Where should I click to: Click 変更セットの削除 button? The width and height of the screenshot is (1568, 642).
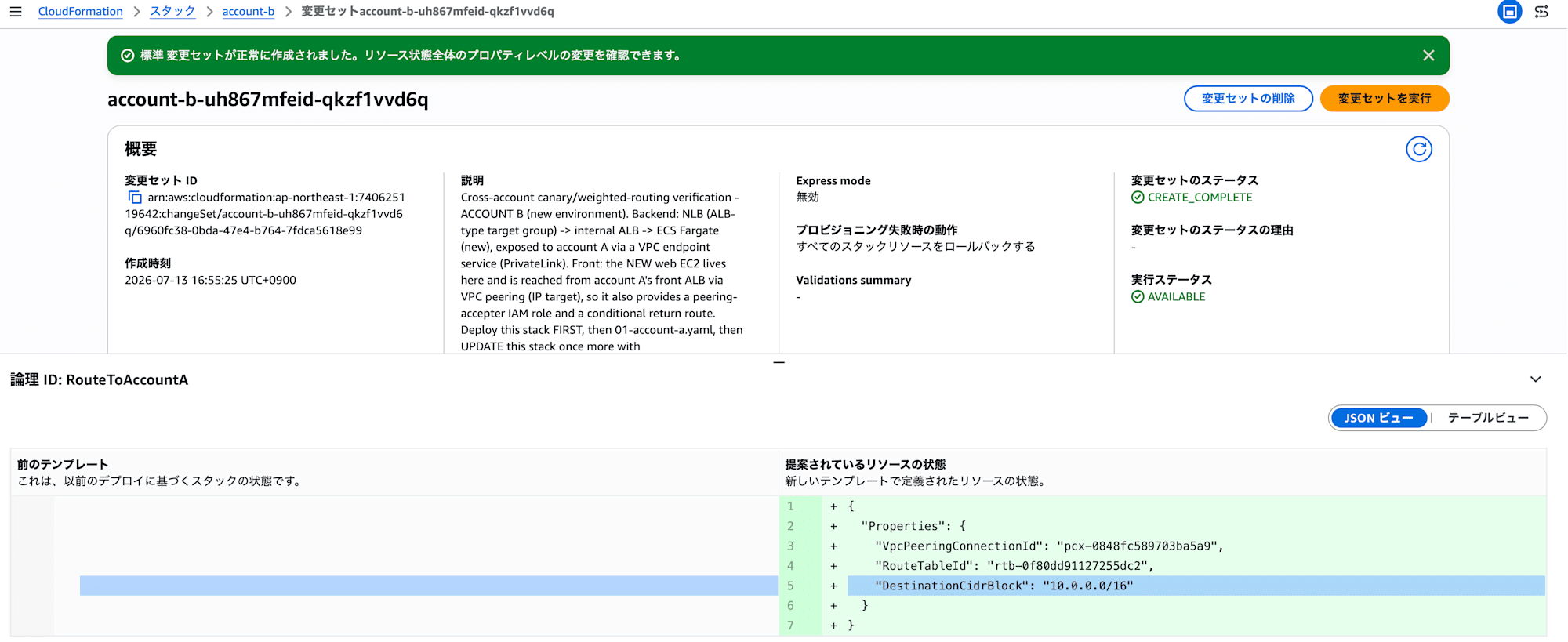tap(1248, 99)
